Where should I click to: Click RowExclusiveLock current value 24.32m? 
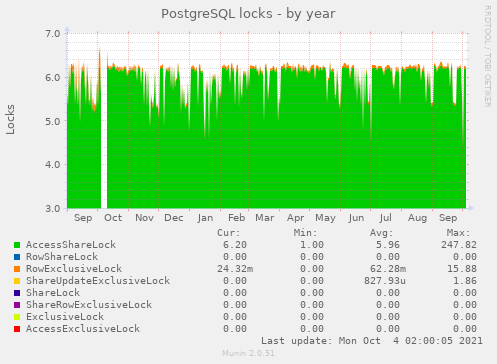[x=235, y=269]
